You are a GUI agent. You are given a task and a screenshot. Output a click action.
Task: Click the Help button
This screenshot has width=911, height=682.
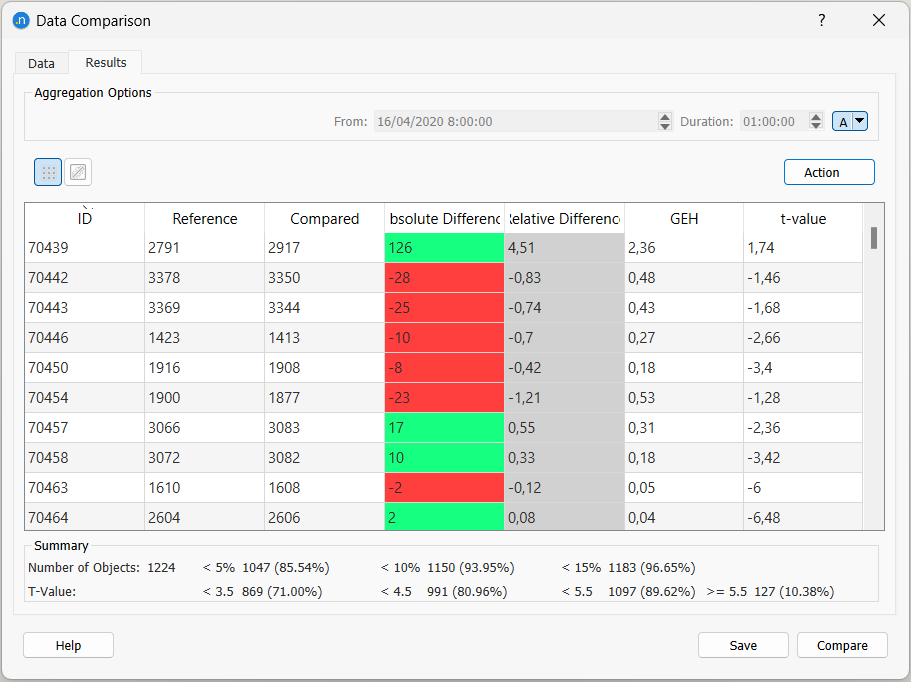pos(68,645)
